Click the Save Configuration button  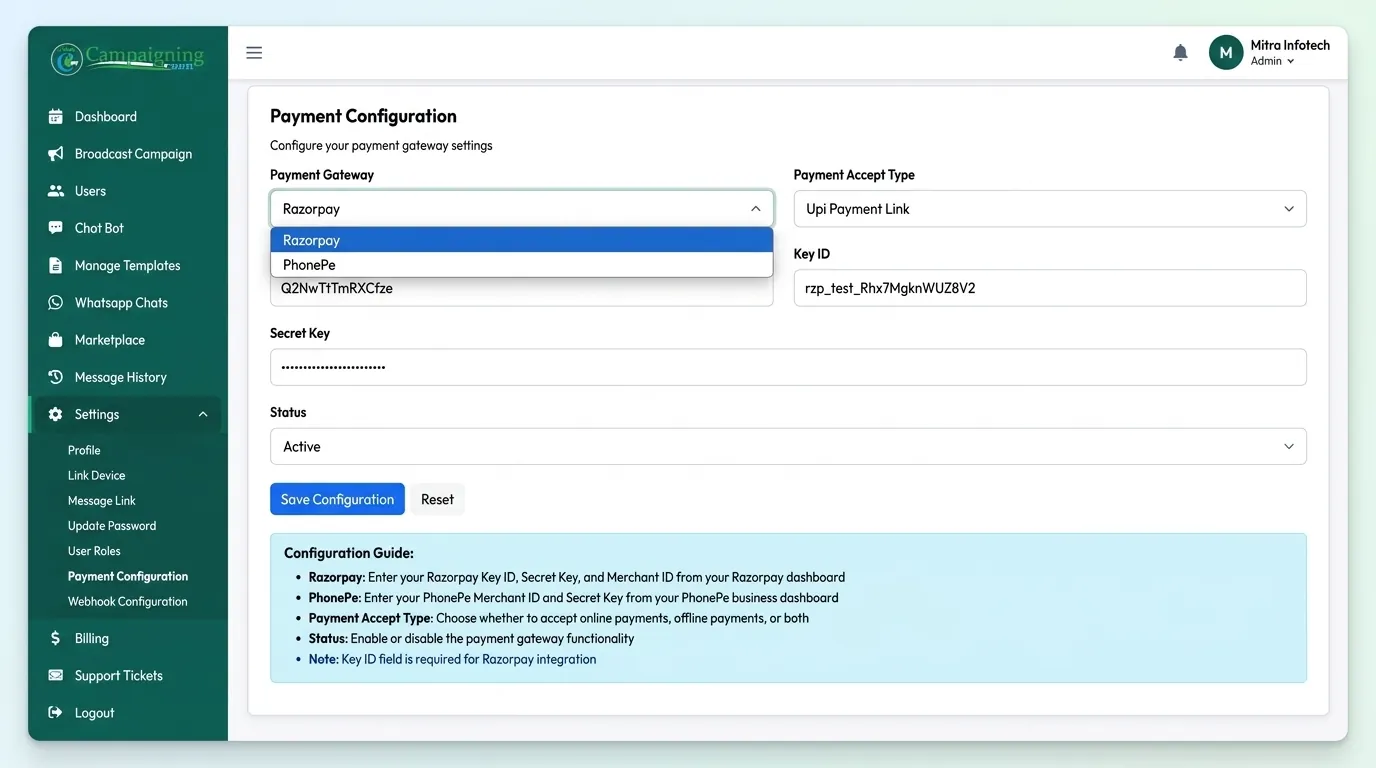tap(337, 499)
